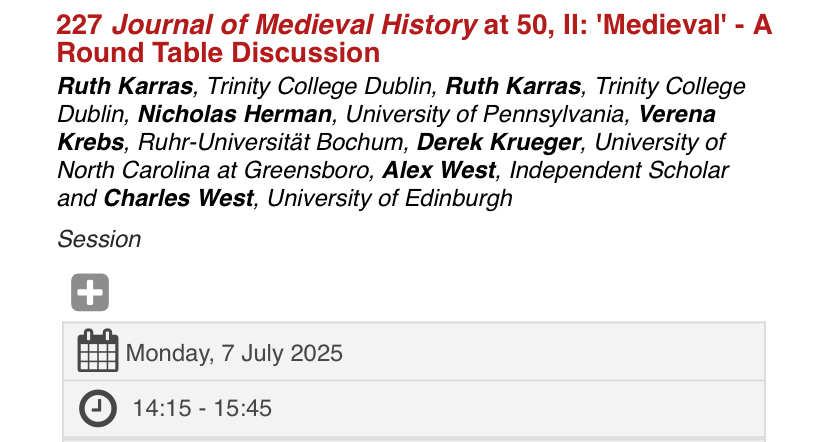This screenshot has height=442, width=828.
Task: Click the calendar icon beside the date
Action: pos(98,351)
